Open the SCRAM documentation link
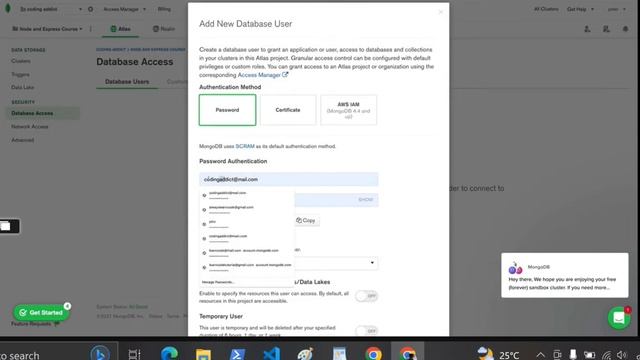640x360 pixels. coord(245,146)
